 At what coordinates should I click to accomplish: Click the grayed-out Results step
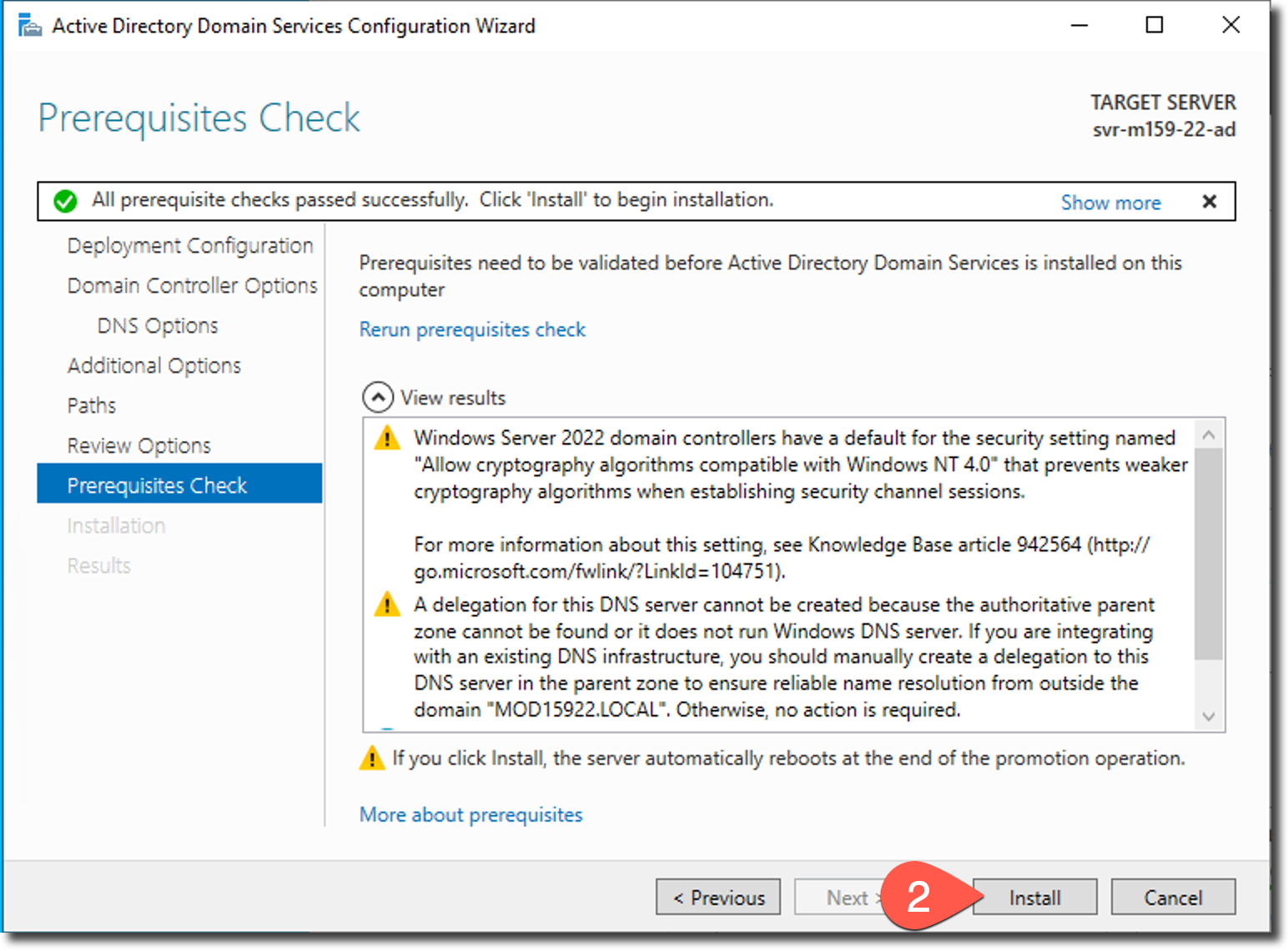tap(99, 566)
